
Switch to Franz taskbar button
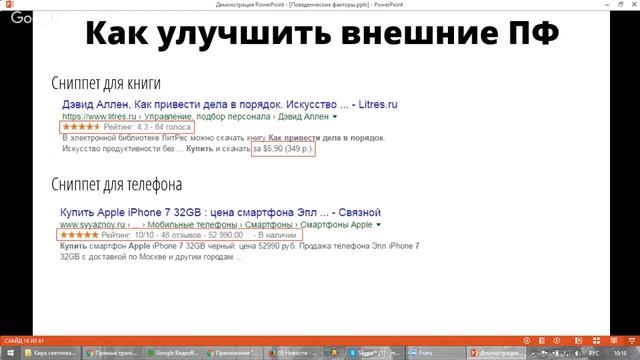(x=435, y=353)
